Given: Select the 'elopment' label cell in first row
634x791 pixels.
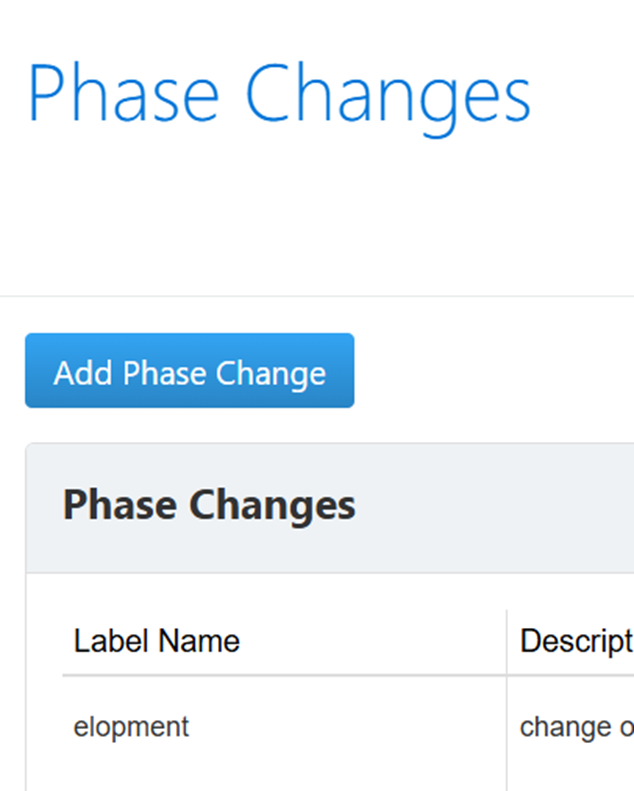Looking at the screenshot, I should point(131,727).
